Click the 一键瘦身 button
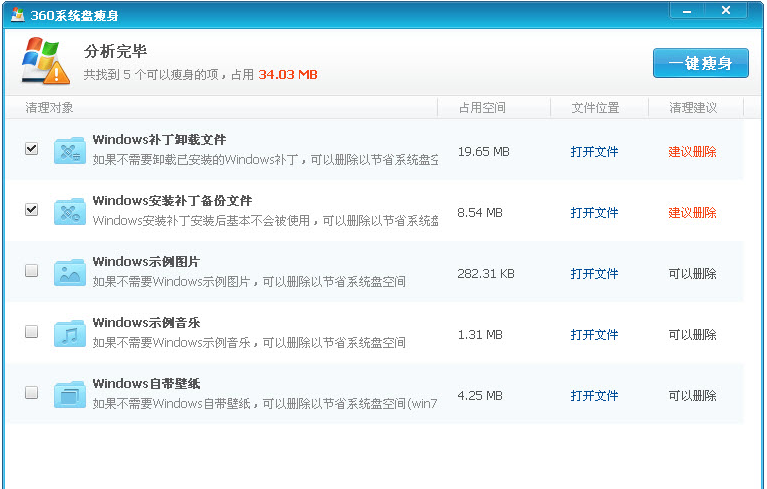The height and width of the screenshot is (489, 767). [x=700, y=63]
